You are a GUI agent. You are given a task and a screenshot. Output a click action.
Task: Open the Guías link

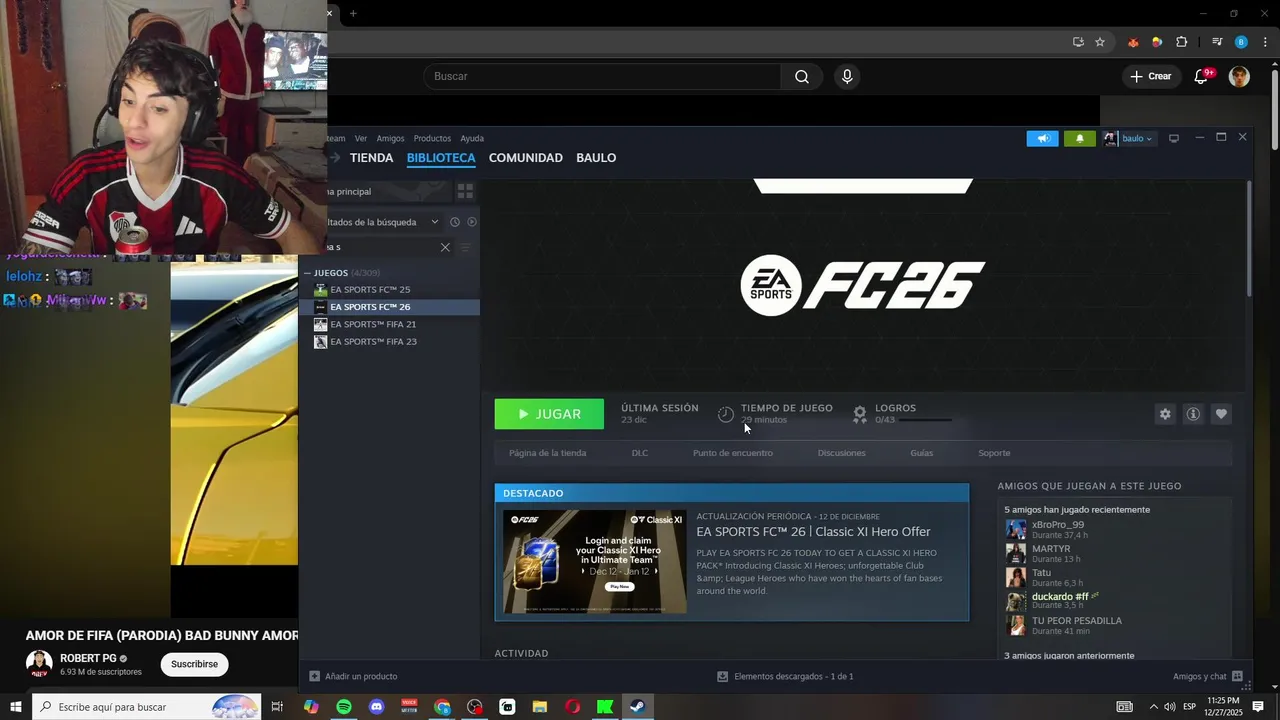(x=922, y=453)
